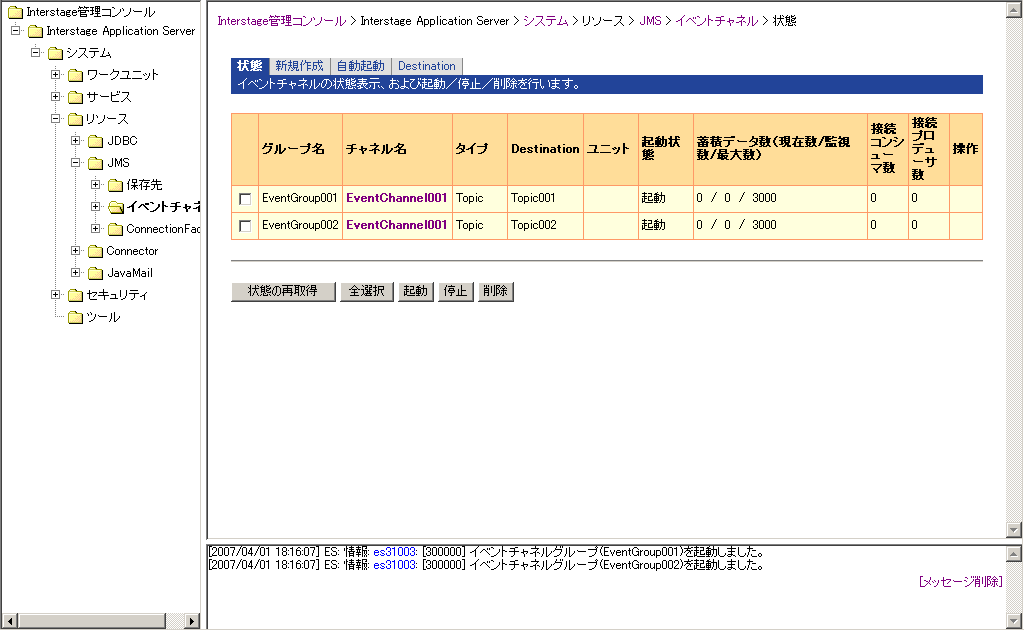The width and height of the screenshot is (1024, 630).
Task: Click the ワークユニット folder icon
Action: (x=76, y=75)
